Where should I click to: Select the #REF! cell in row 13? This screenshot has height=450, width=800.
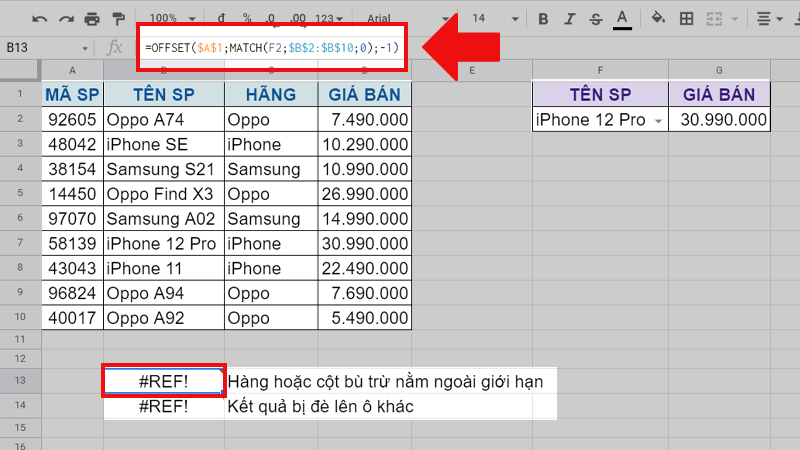point(164,381)
